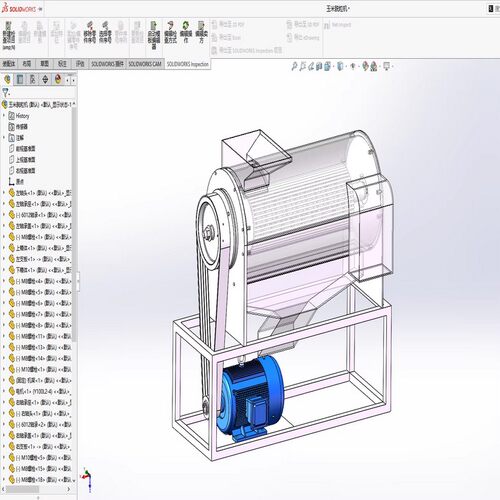This screenshot has height=500, width=500.
Task: Expand the 下箱体<1> component node
Action: [x=4, y=270]
